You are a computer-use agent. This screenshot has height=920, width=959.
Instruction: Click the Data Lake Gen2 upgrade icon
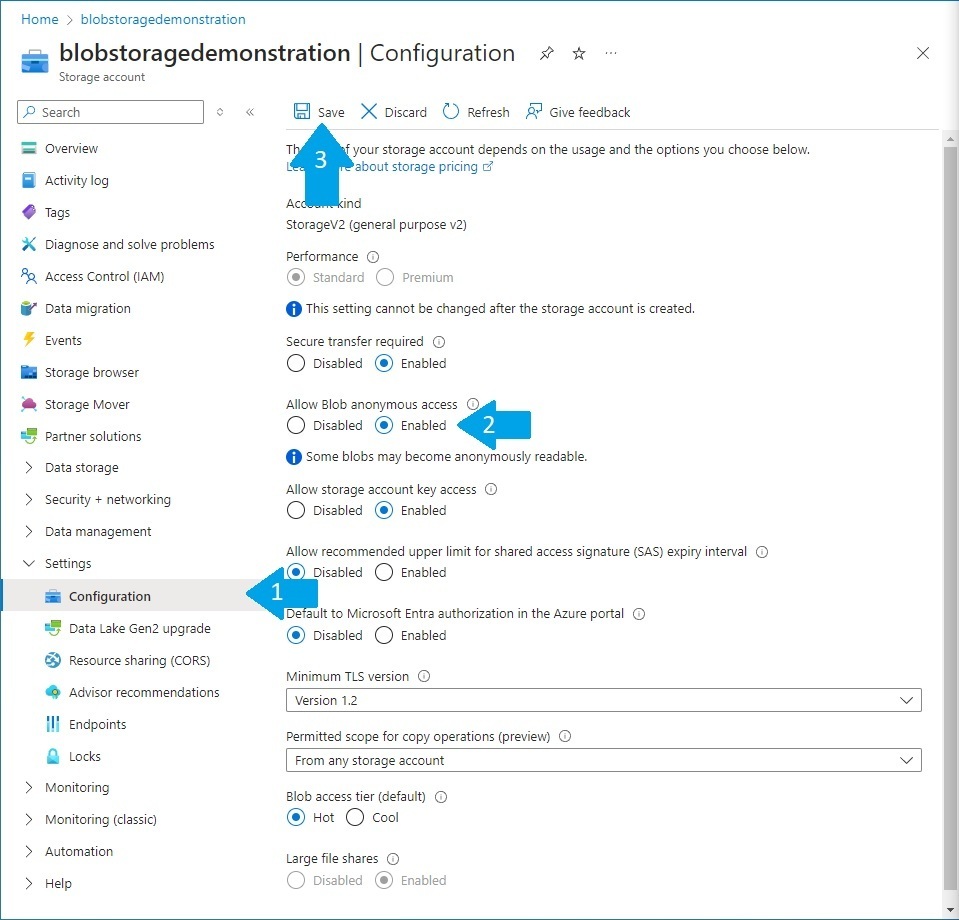pyautogui.click(x=53, y=628)
